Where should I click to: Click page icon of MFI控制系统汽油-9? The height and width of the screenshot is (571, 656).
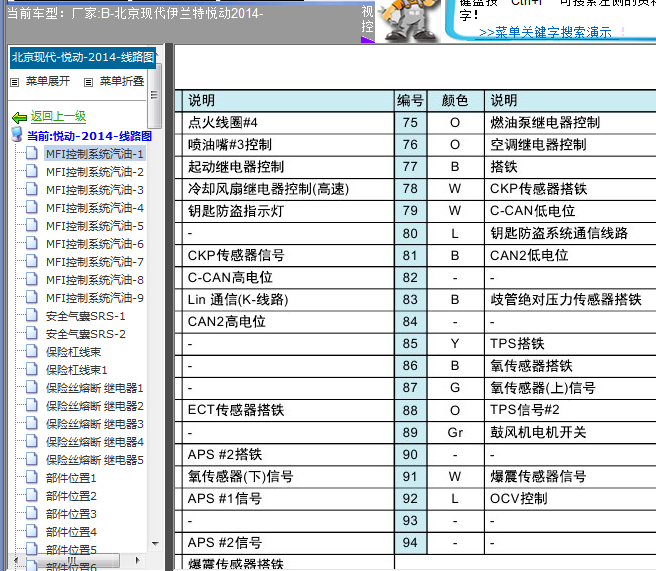(31, 297)
